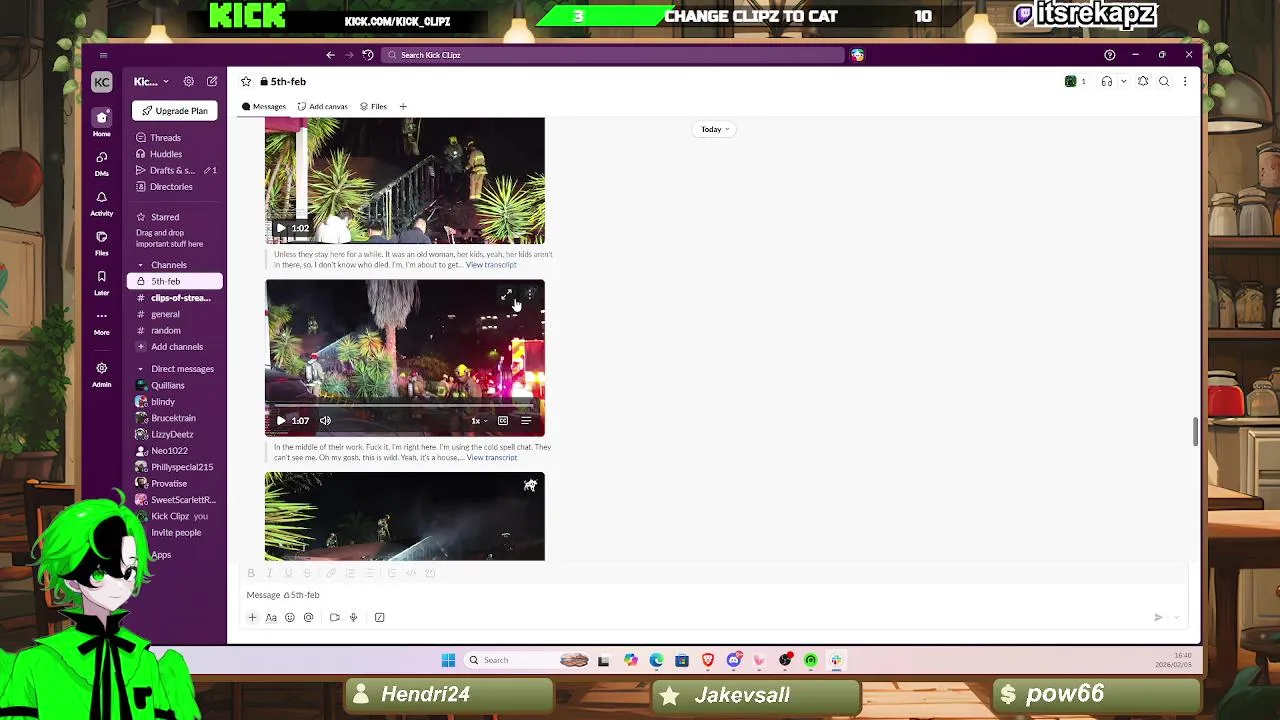Screen dimensions: 1280x720
Task: Open the More menu in left rail
Action: tap(101, 322)
